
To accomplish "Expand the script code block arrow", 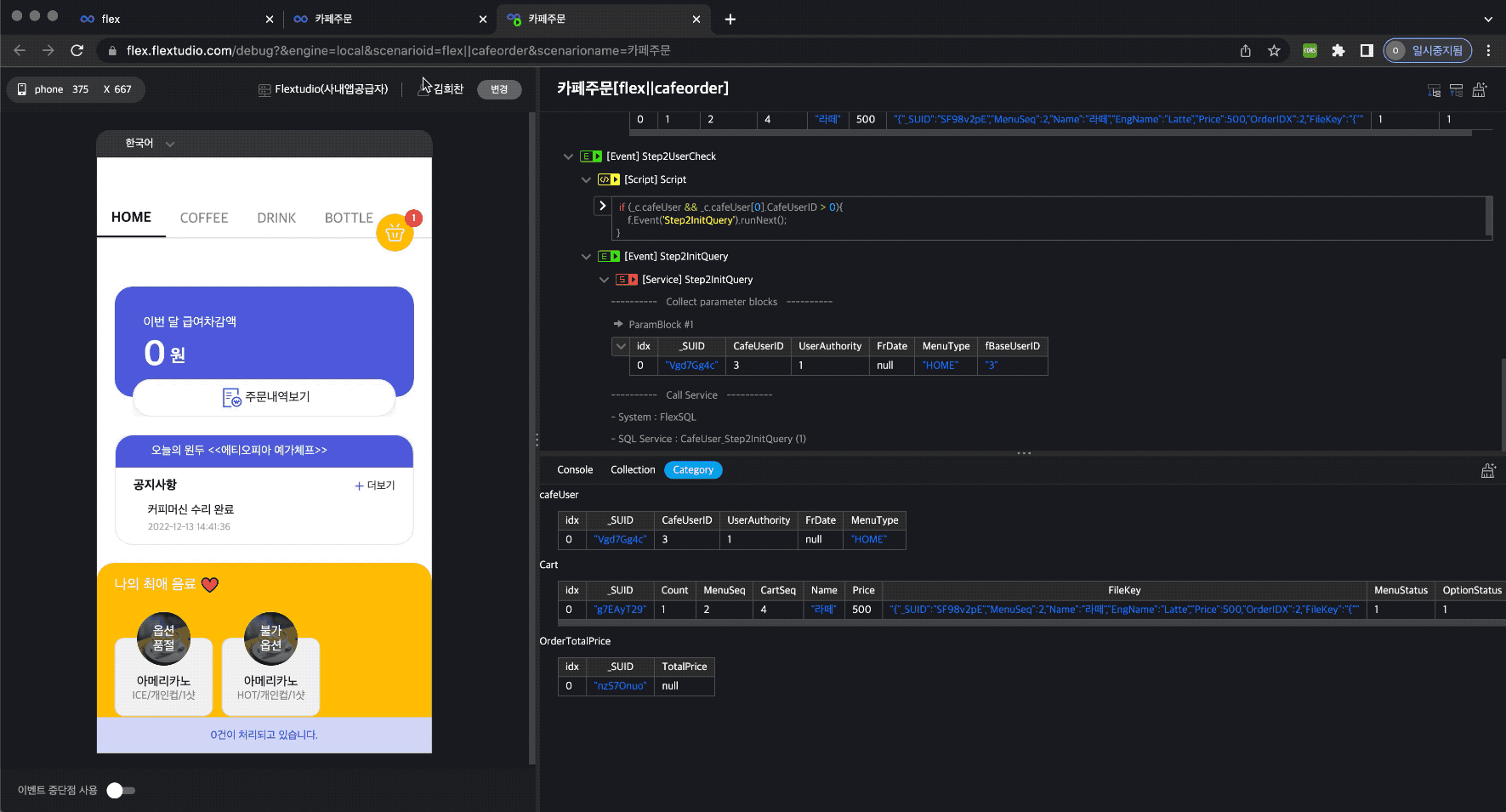I will coord(602,207).
